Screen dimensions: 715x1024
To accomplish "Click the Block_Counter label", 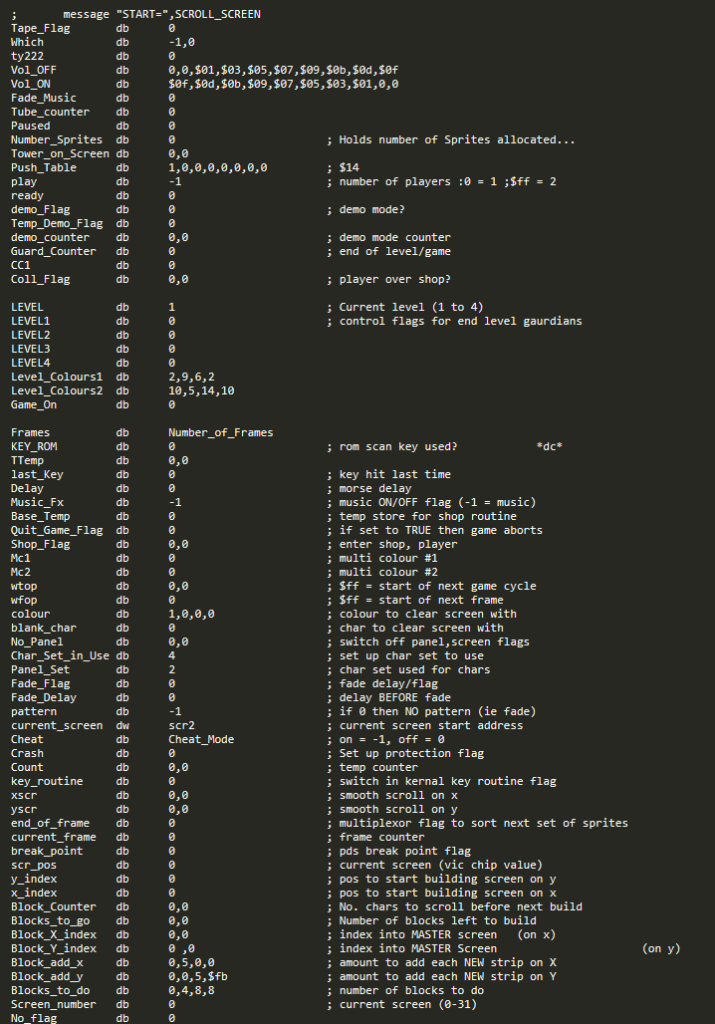I will coord(50,906).
